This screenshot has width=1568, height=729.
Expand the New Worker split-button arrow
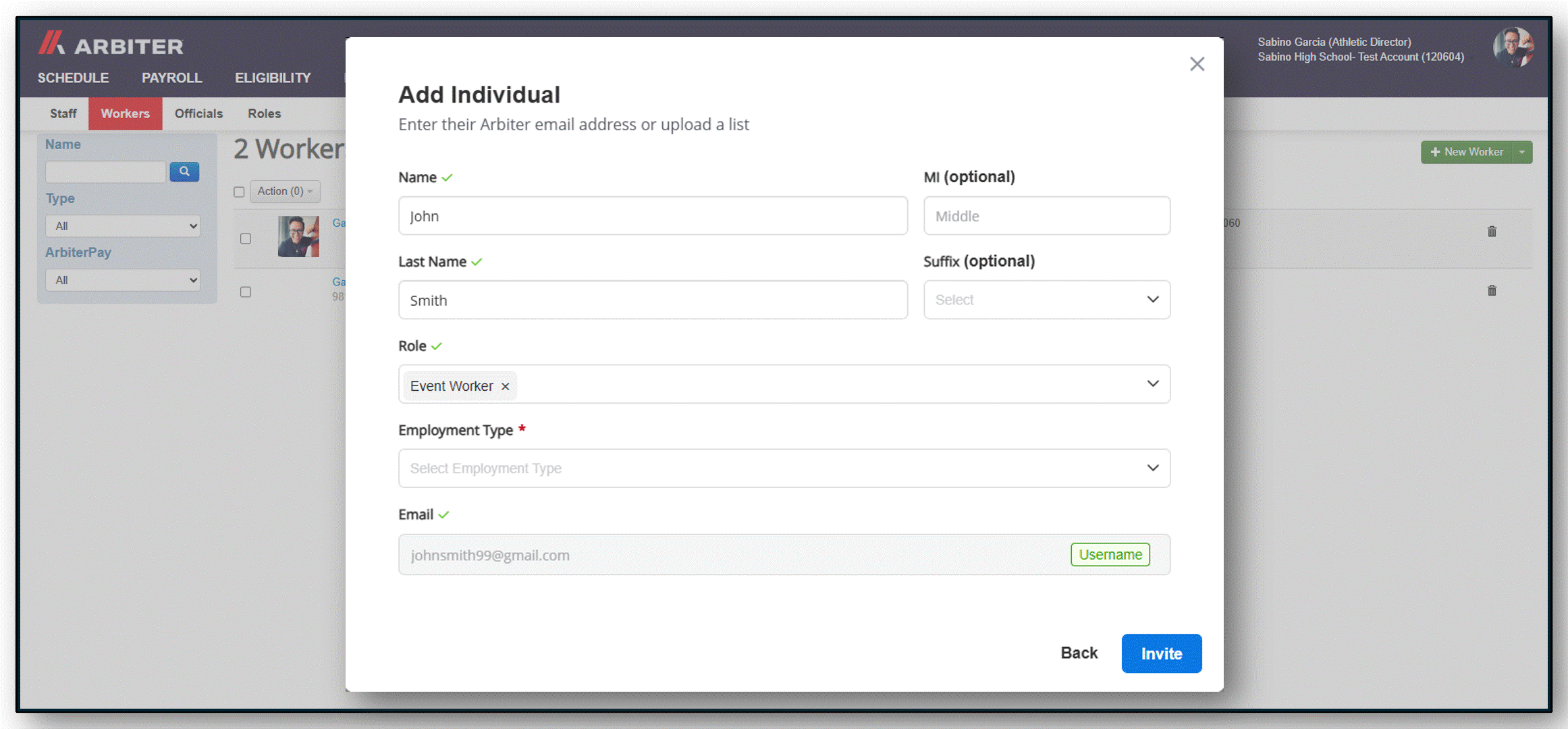[x=1522, y=153]
